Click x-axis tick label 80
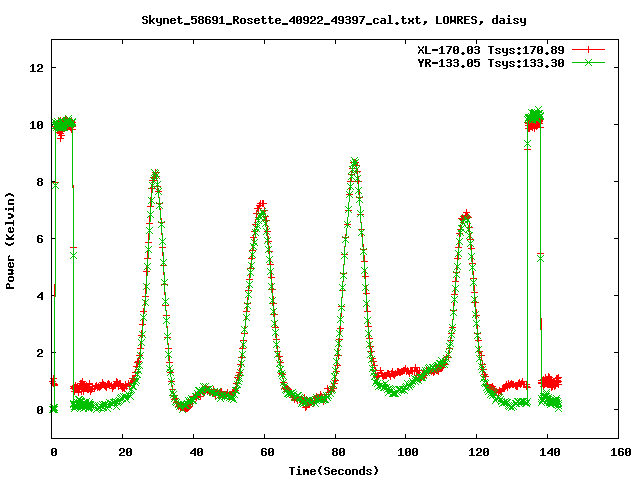Viewport: 640px width, 480px height. click(338, 452)
